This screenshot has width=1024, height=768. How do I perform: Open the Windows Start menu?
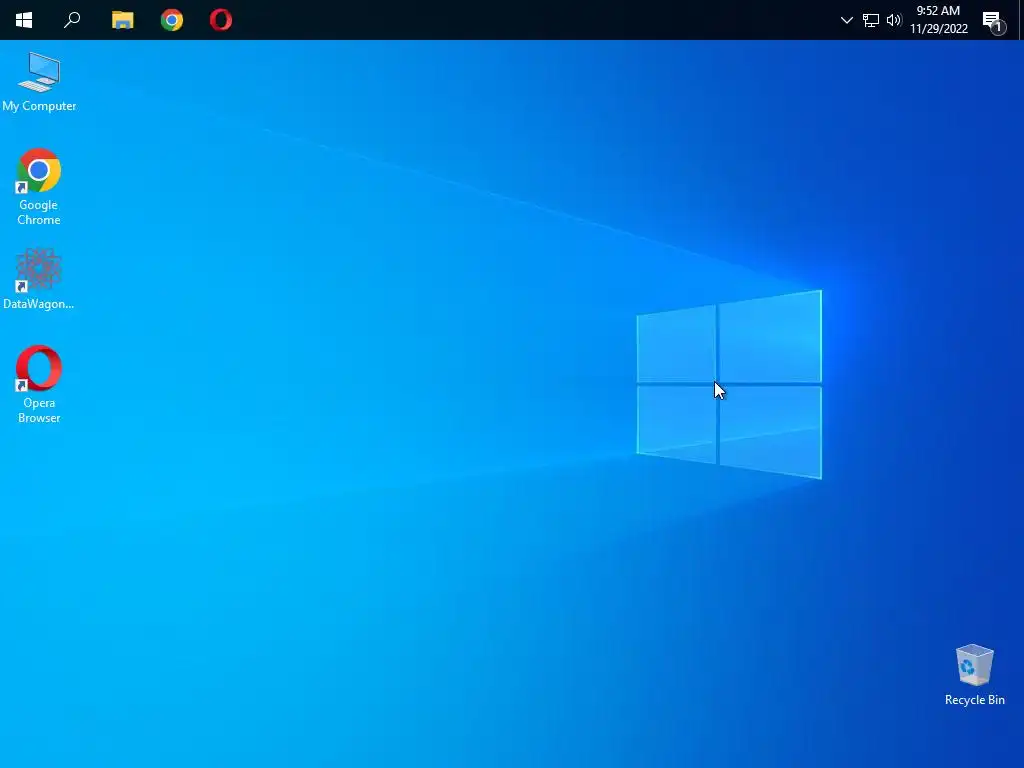pyautogui.click(x=24, y=20)
